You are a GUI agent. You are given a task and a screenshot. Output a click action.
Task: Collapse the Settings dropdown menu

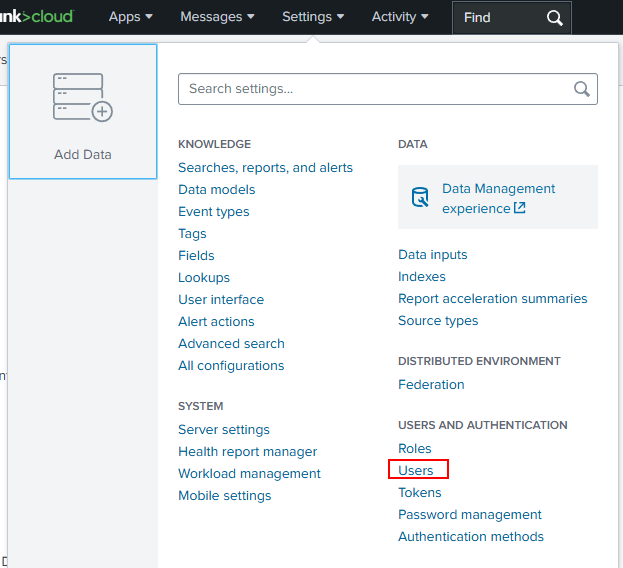[313, 17]
